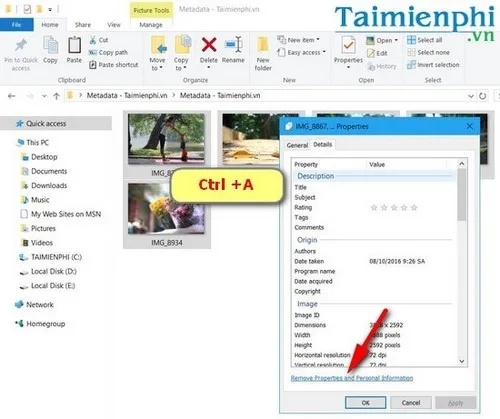Click Select all in ribbon
Viewport: 500px width, 419px height.
tap(425, 40)
